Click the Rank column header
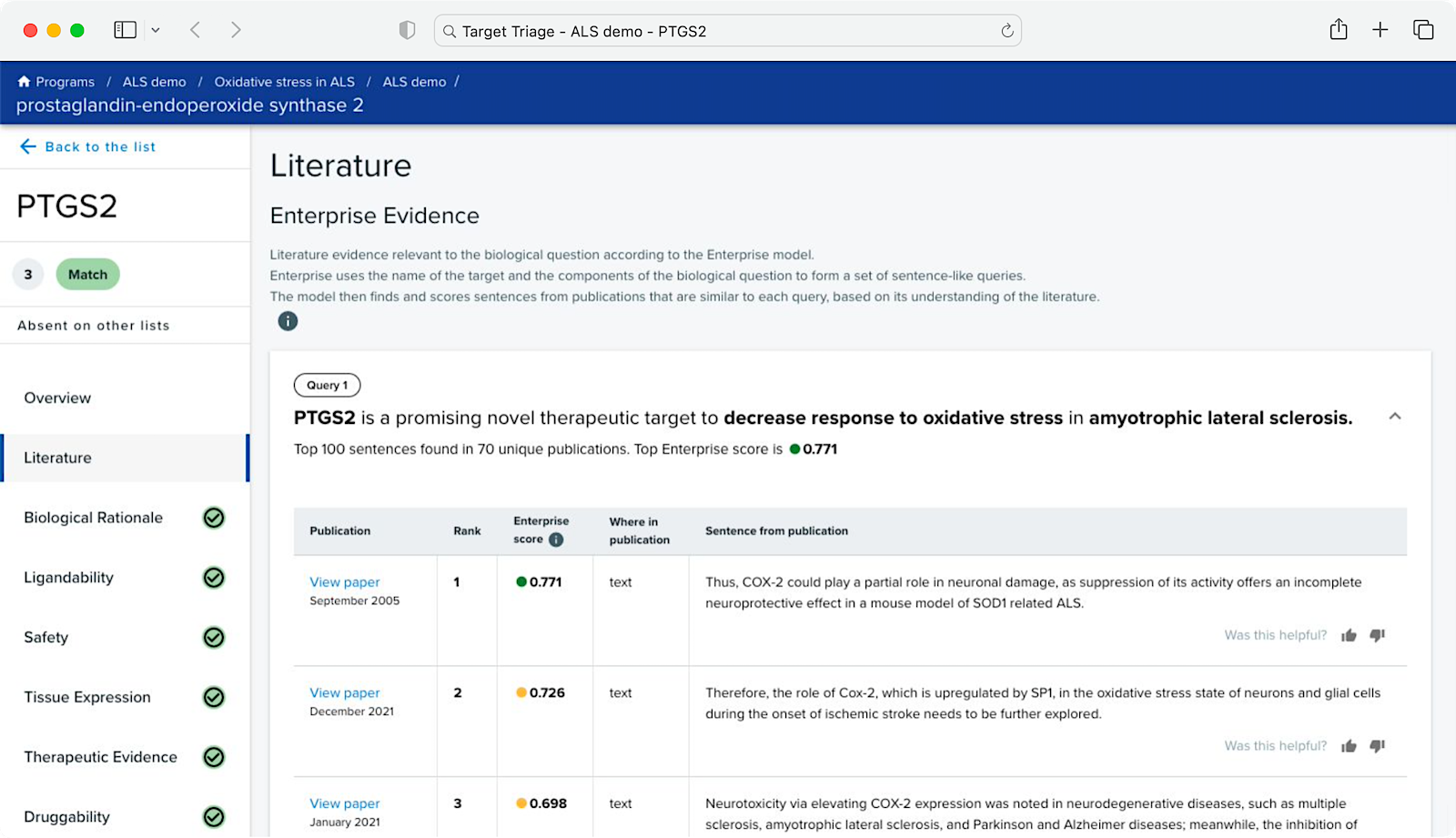1456x838 pixels. tap(467, 530)
